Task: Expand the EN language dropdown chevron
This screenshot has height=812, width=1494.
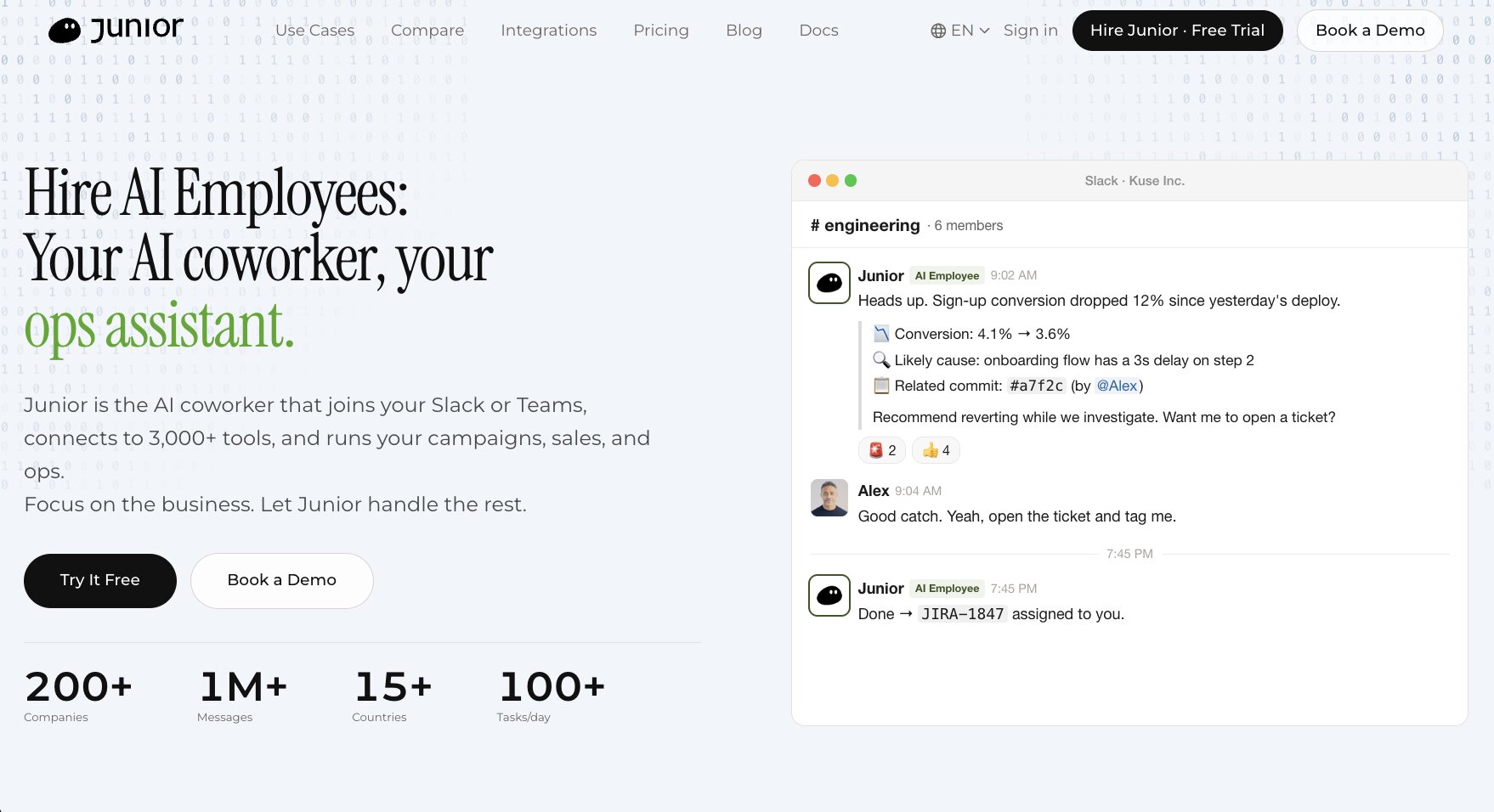Action: tap(984, 31)
